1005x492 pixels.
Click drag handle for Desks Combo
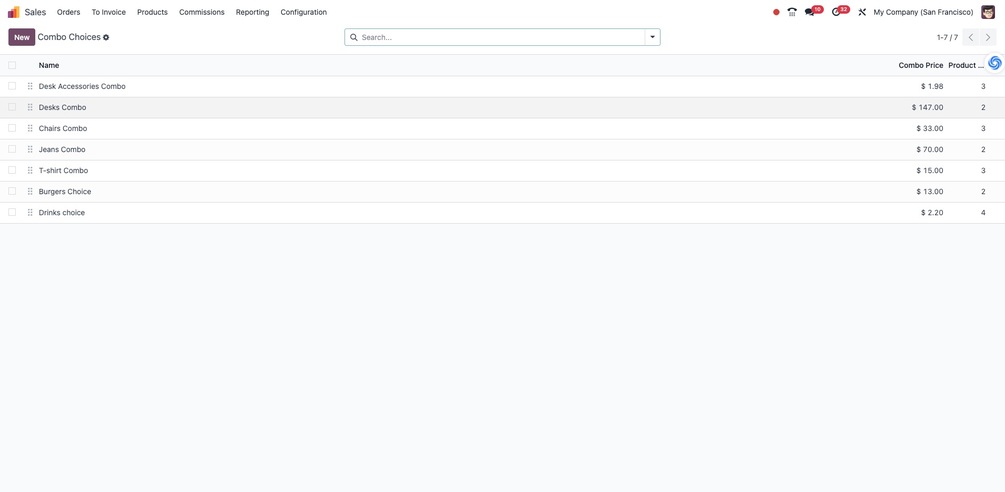30,107
